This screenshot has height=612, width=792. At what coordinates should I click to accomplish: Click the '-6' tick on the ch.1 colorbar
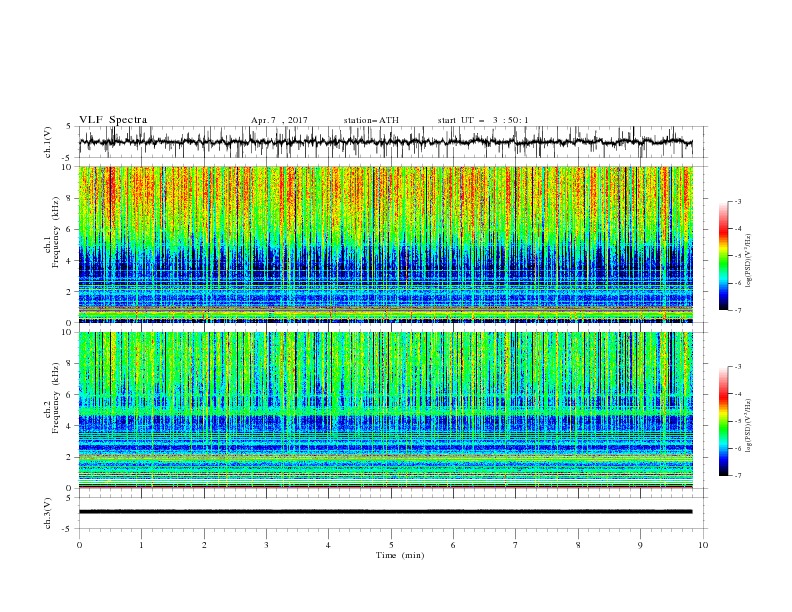click(x=738, y=283)
